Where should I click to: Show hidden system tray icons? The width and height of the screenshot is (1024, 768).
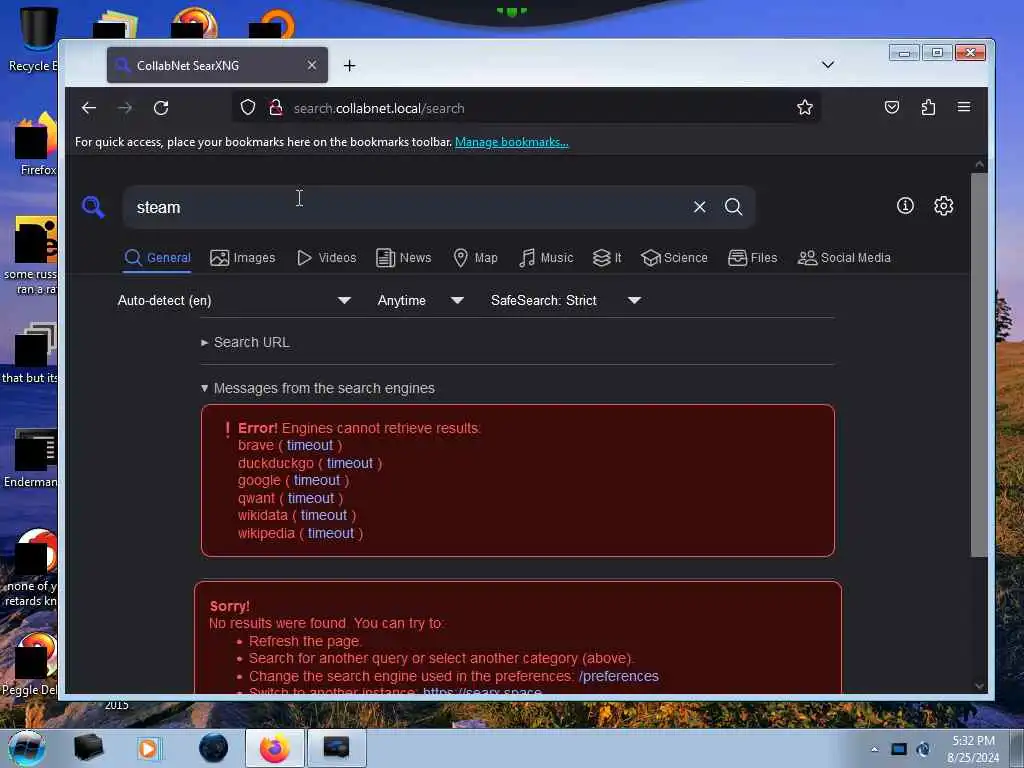(x=874, y=749)
